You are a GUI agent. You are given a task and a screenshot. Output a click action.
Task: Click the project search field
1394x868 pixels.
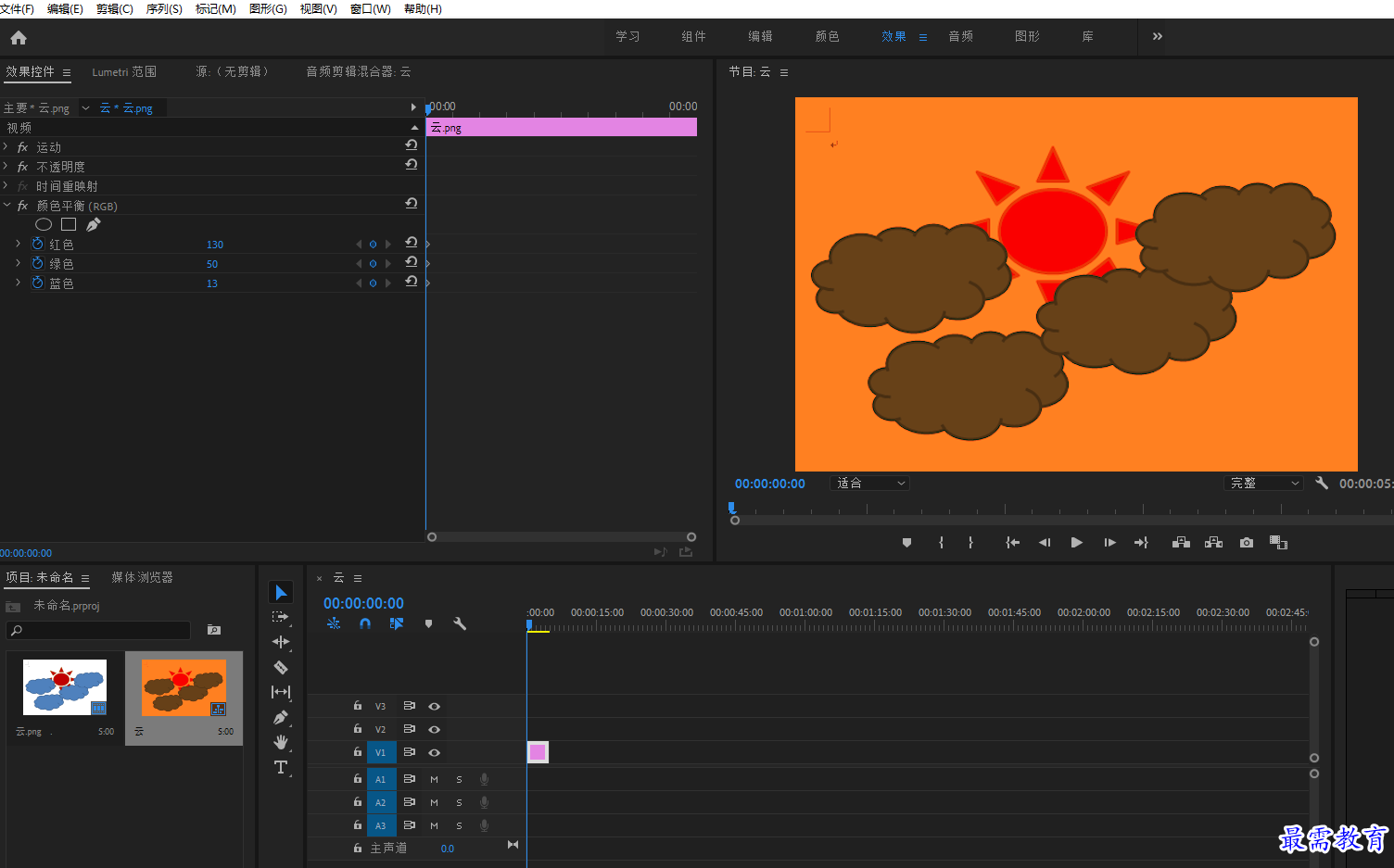point(98,630)
